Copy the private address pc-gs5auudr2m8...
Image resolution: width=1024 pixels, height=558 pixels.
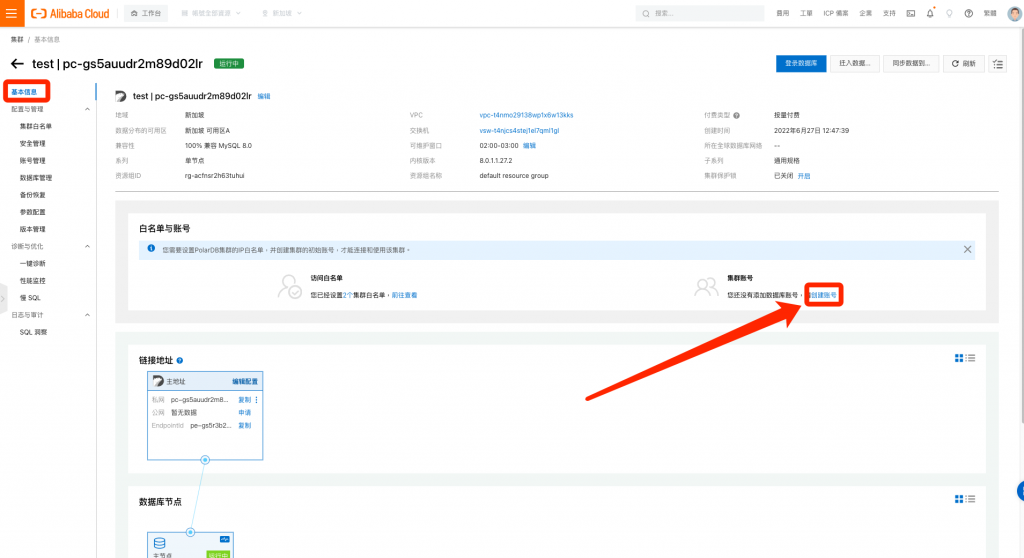(244, 400)
